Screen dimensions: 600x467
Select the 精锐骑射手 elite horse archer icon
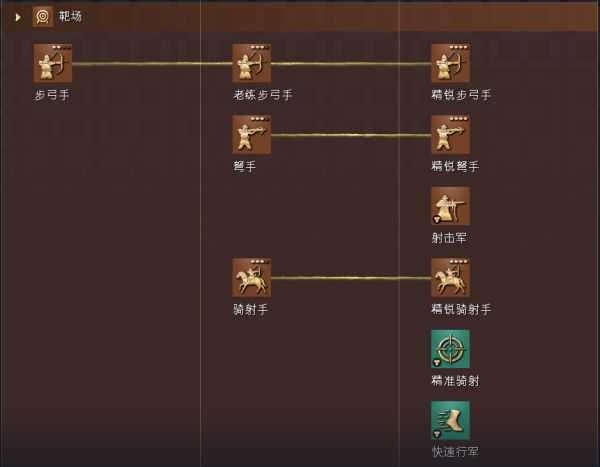coord(451,278)
